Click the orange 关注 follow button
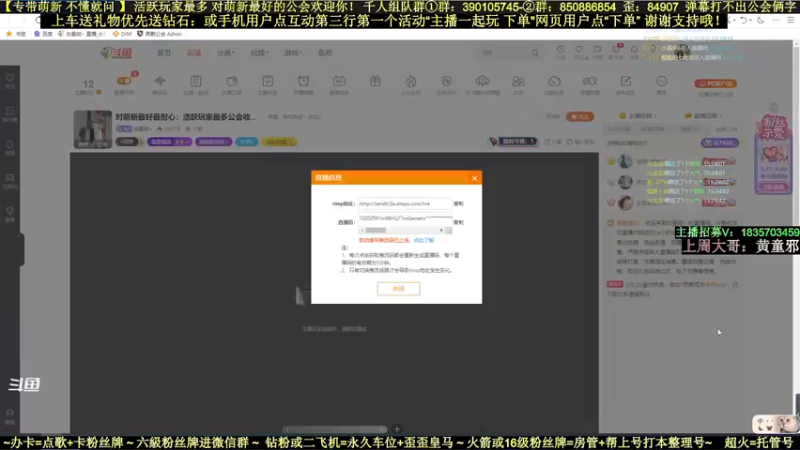The height and width of the screenshot is (450, 800). (x=580, y=117)
